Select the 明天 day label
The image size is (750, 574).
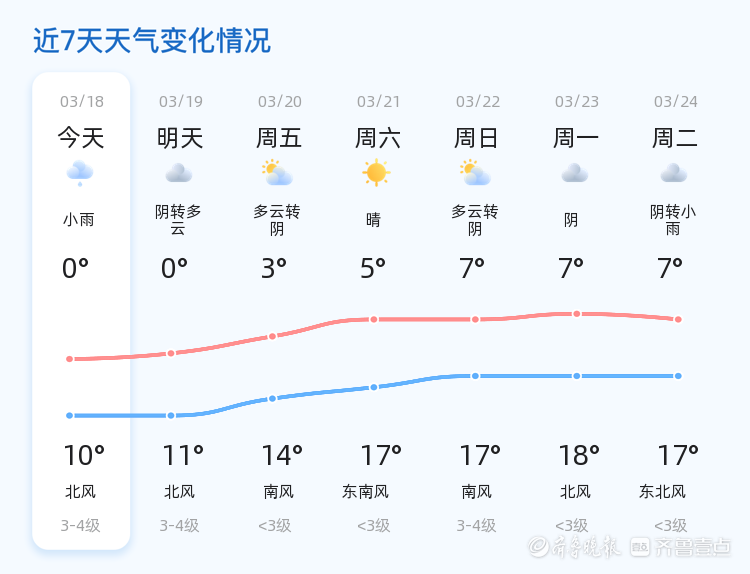(180, 138)
